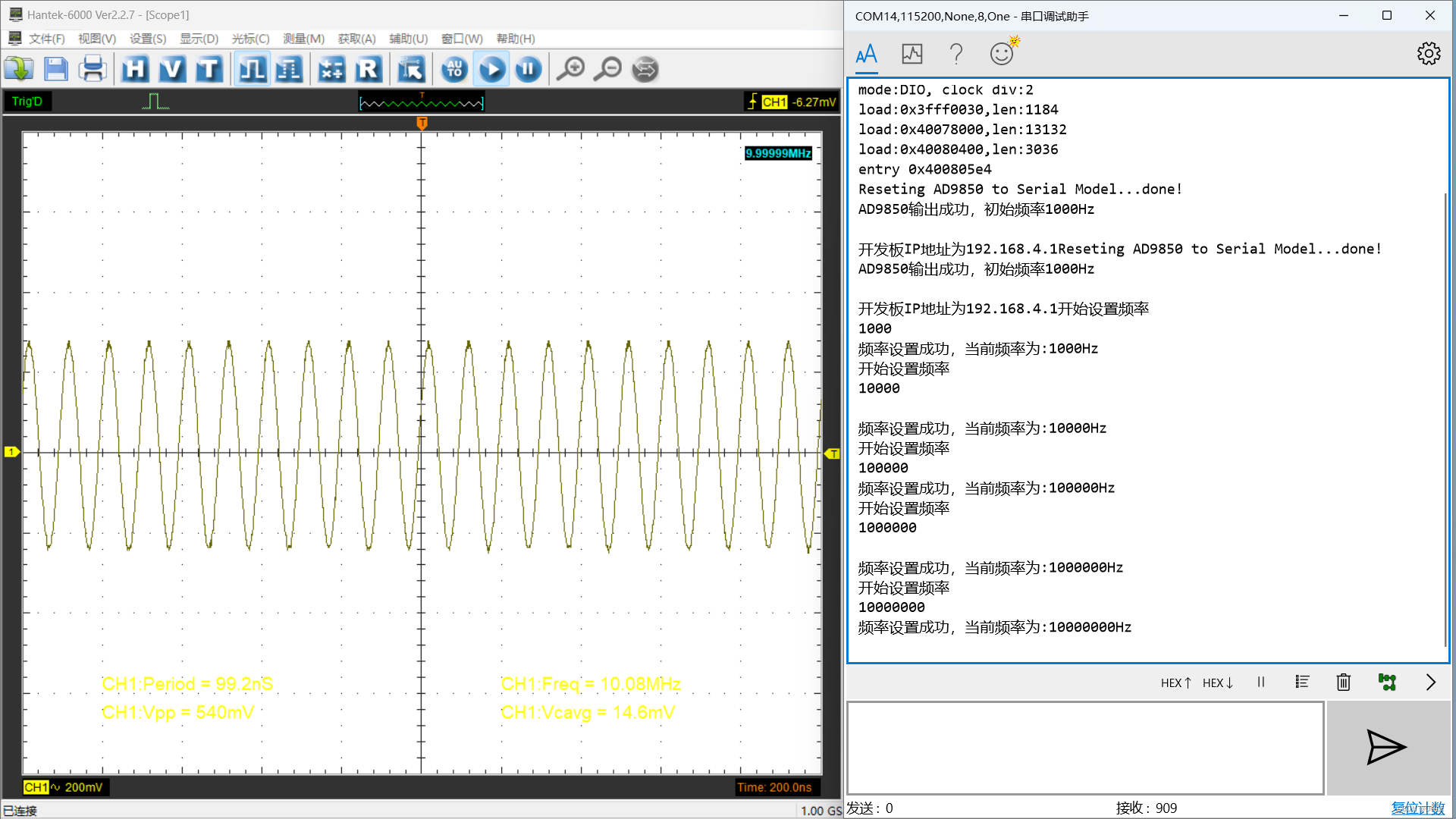Open serial assistant settings gear
This screenshot has width=1456, height=819.
tap(1429, 53)
